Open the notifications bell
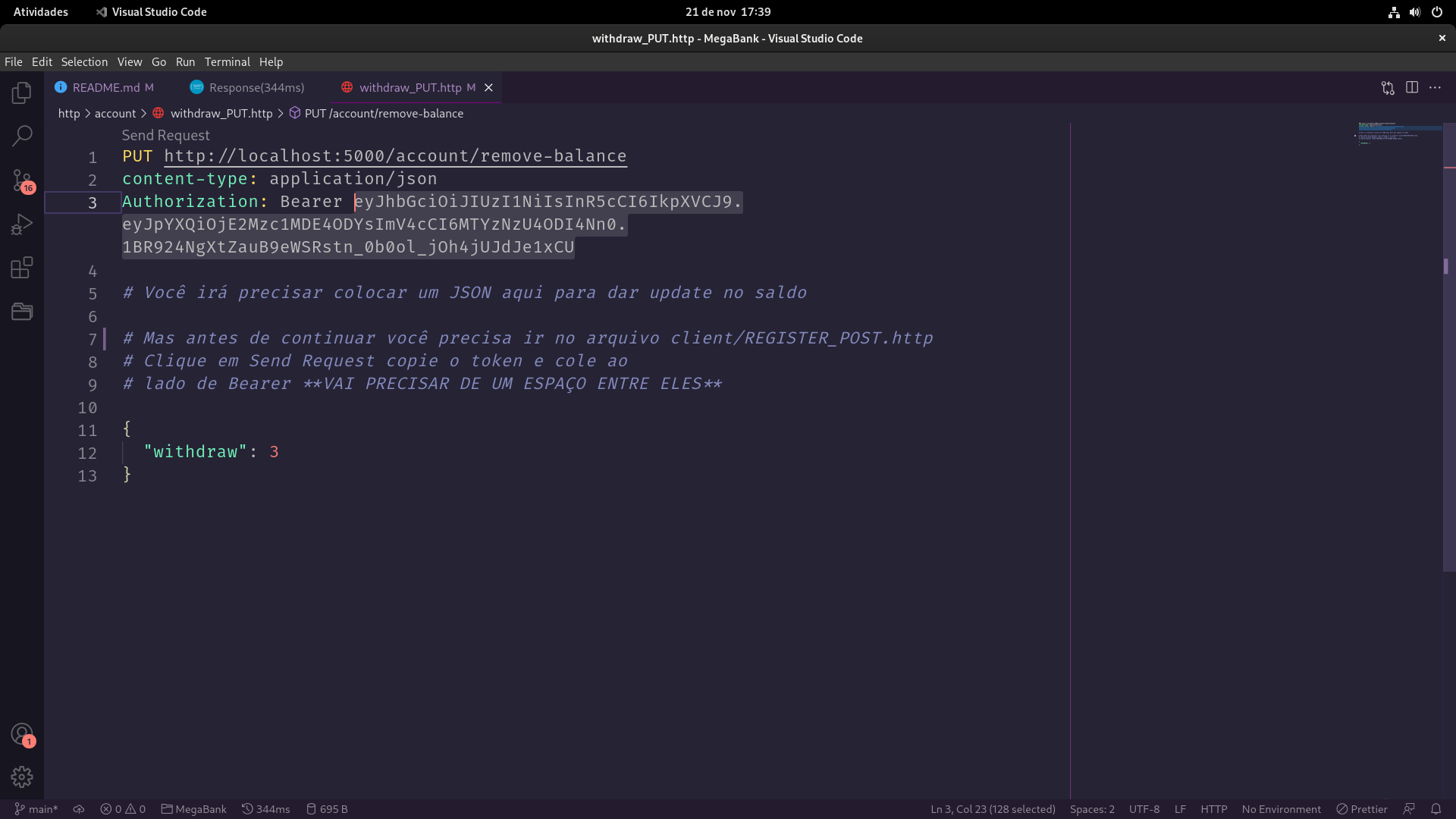 click(1436, 809)
